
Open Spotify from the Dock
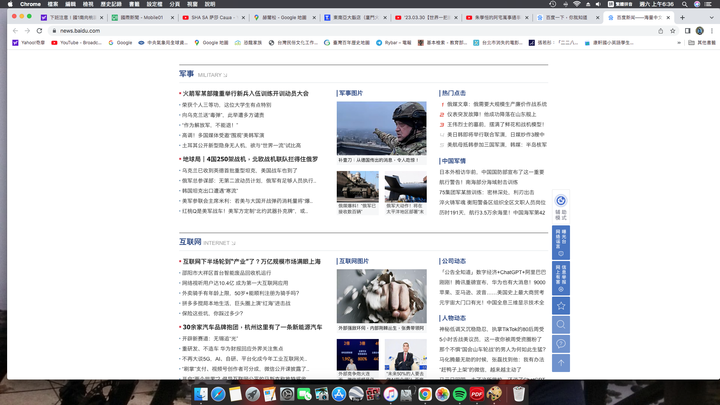460,394
